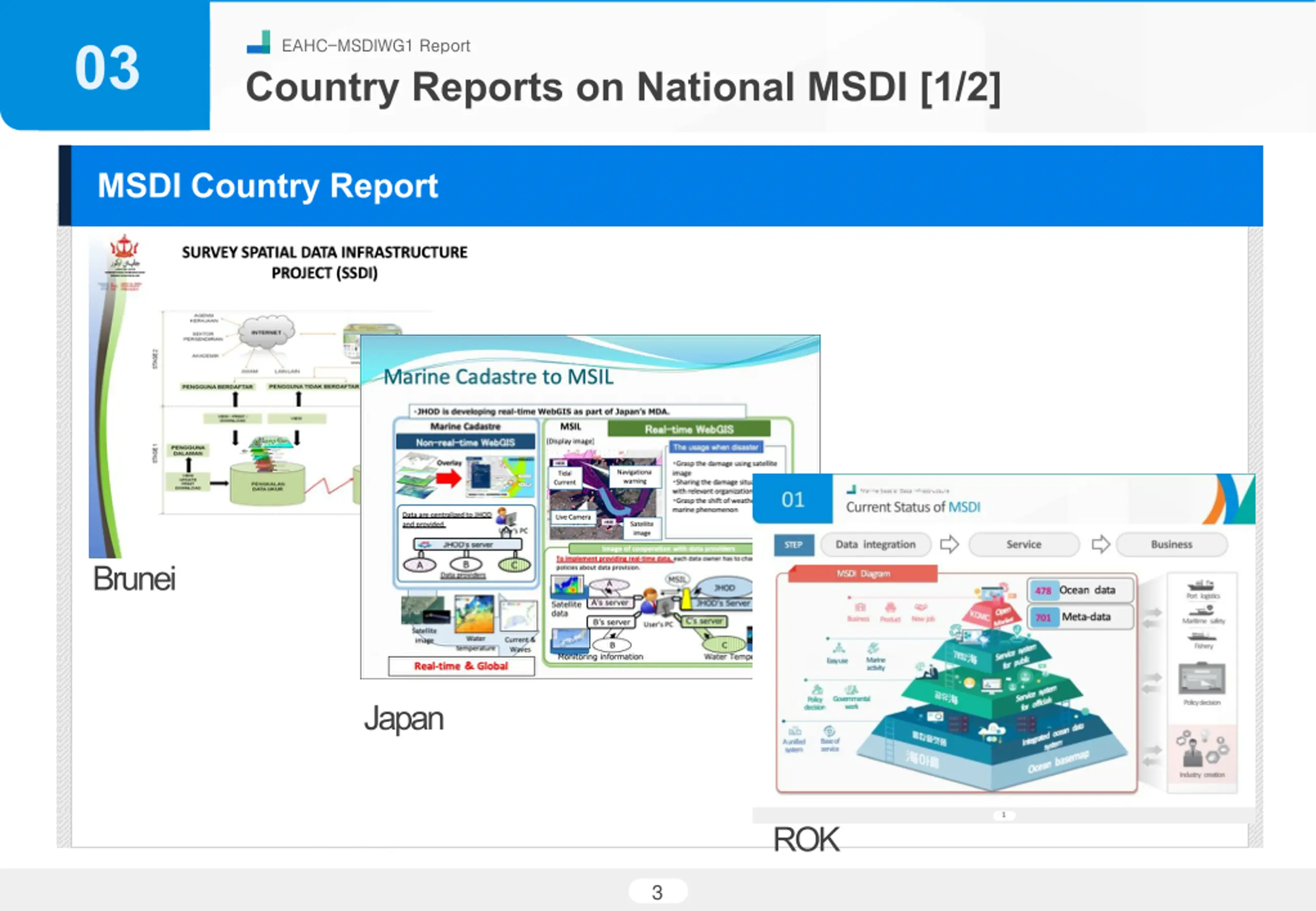Click the Live Camera label
The width and height of the screenshot is (1316, 911).
pyautogui.click(x=573, y=517)
